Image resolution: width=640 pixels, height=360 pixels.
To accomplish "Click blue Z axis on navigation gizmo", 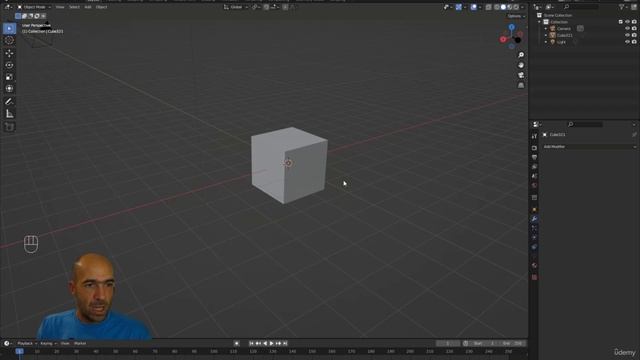I will 512,27.
